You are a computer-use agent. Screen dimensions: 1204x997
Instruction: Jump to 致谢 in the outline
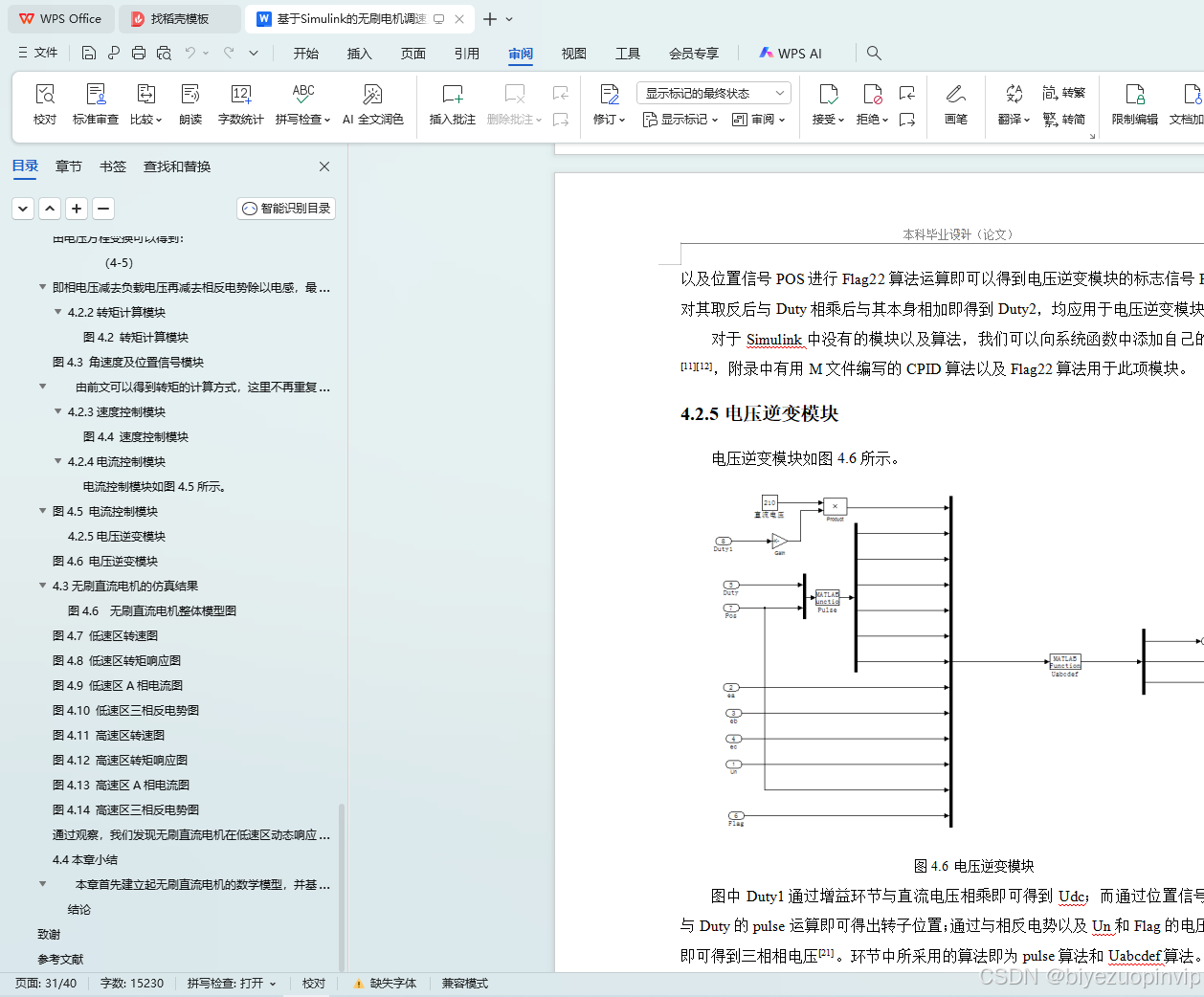click(49, 934)
